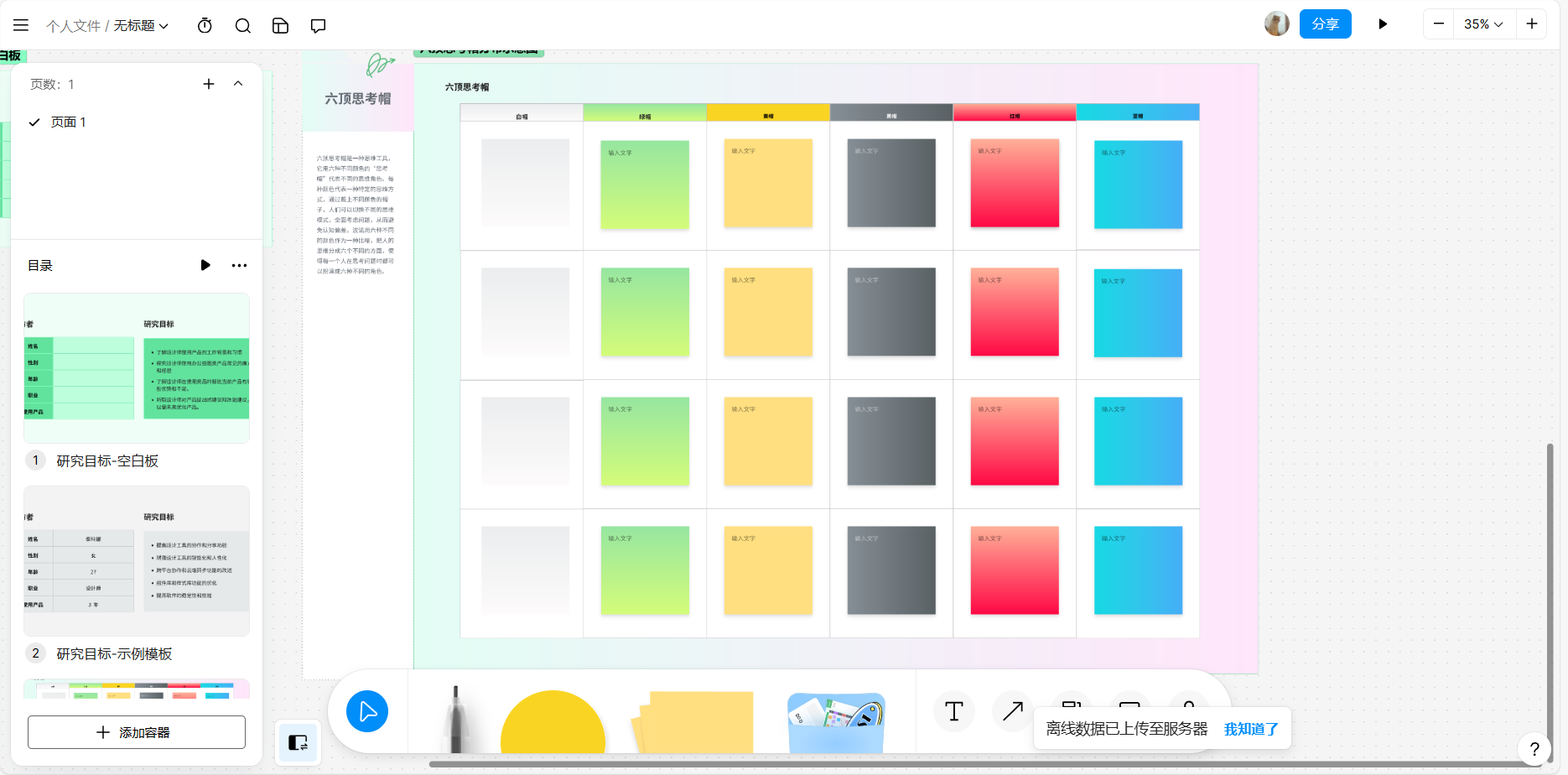Open the 无标题 file name dropdown
The height and width of the screenshot is (775, 1568).
coord(141,26)
